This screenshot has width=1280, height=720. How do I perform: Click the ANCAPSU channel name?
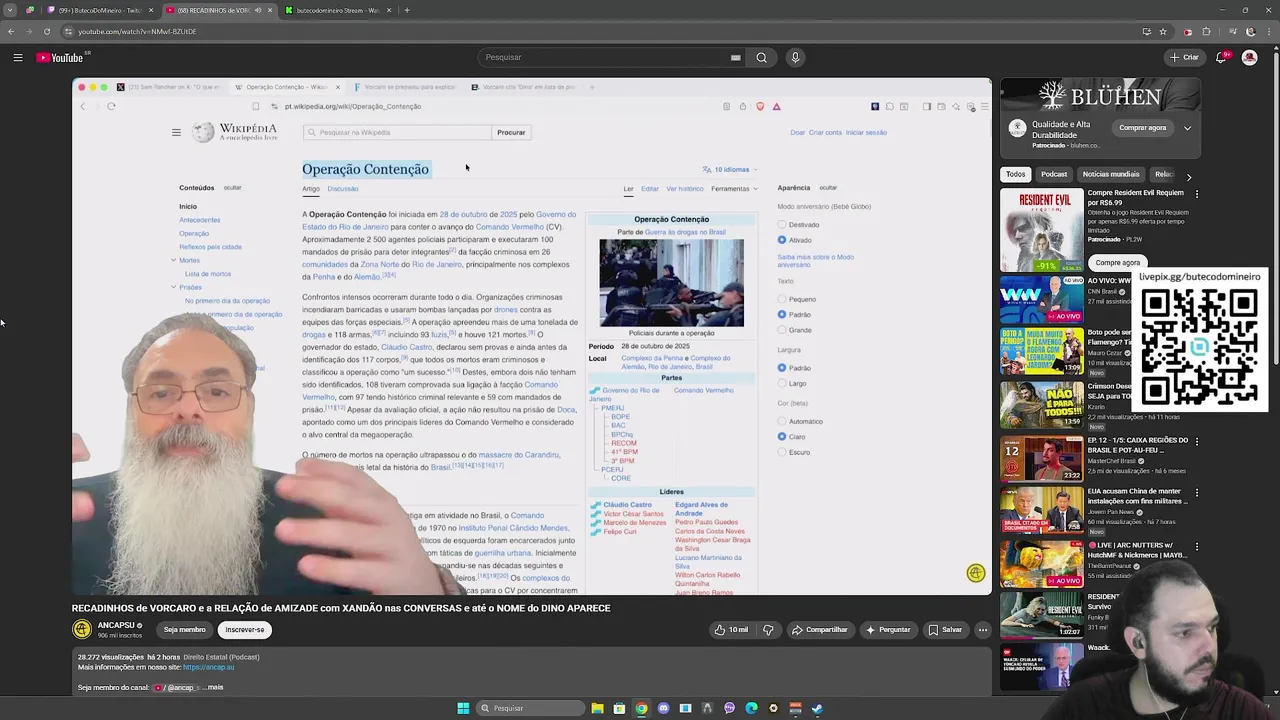pyautogui.click(x=116, y=625)
